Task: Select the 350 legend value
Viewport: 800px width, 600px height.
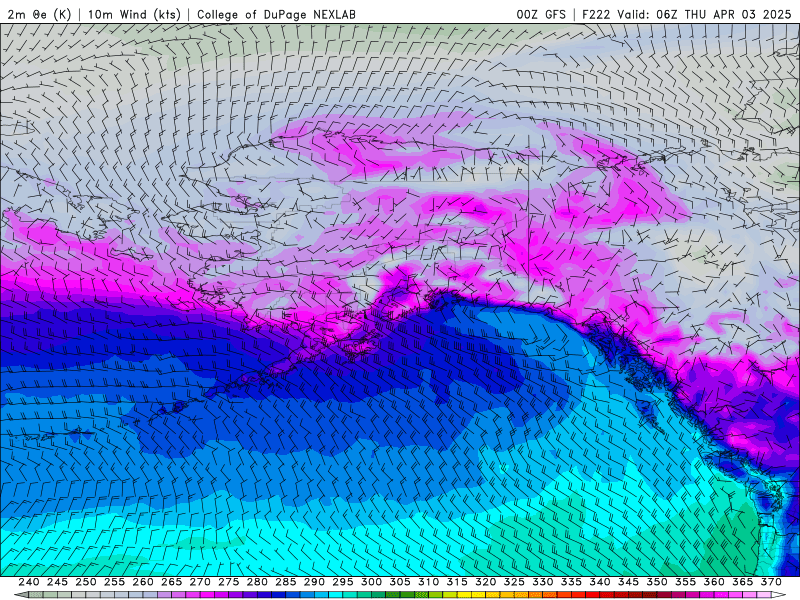Action: (657, 582)
